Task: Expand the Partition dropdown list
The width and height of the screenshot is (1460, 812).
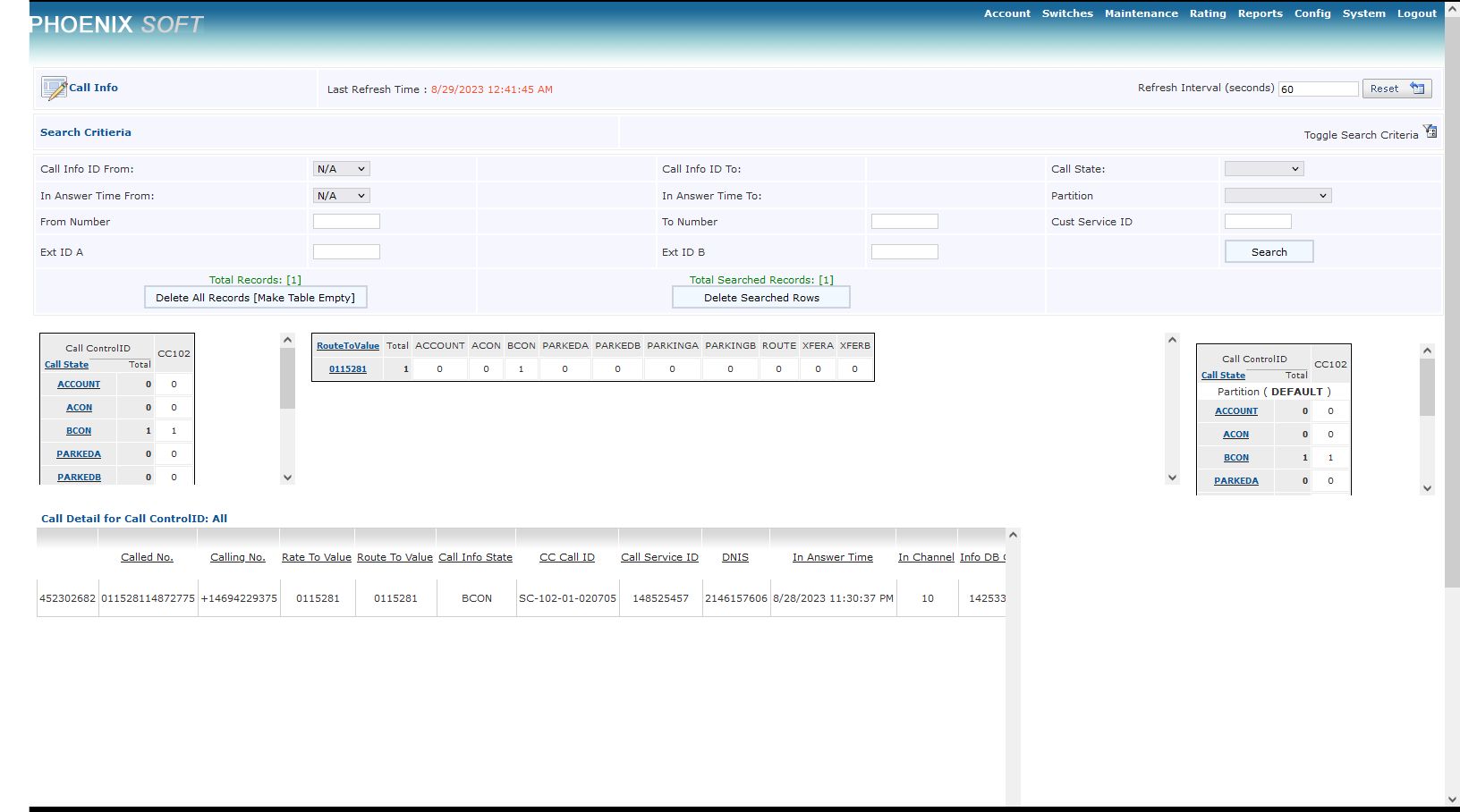Action: point(1277,196)
